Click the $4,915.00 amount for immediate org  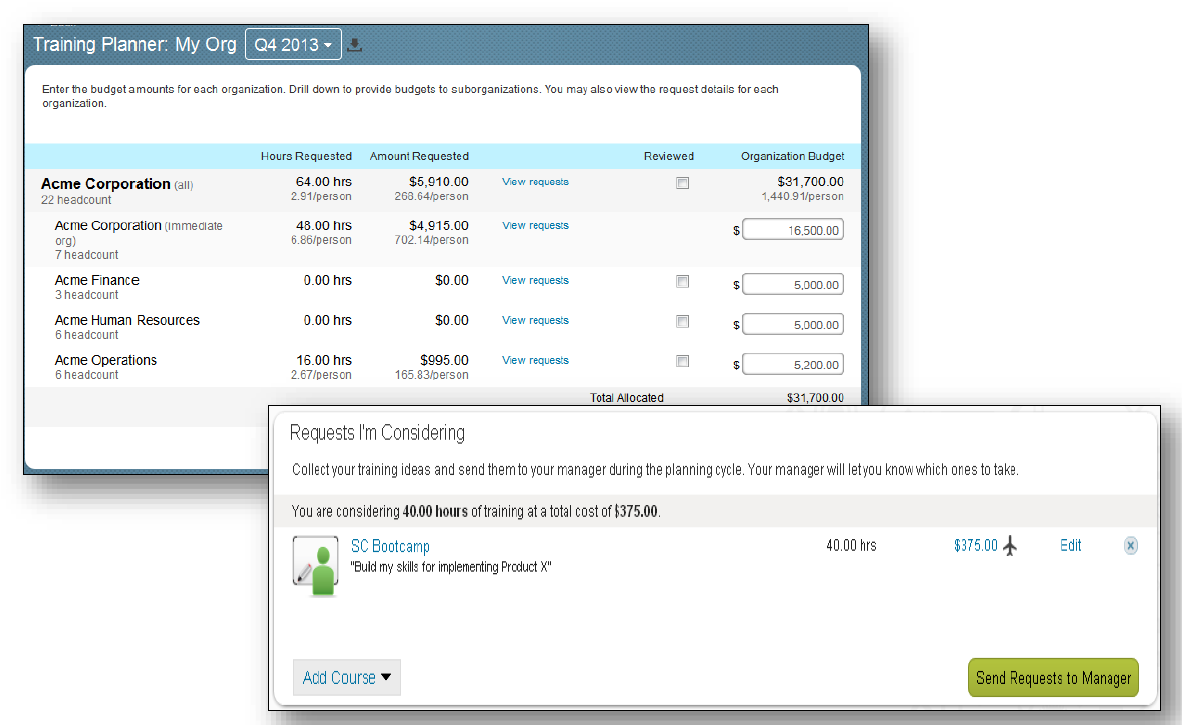pos(439,225)
